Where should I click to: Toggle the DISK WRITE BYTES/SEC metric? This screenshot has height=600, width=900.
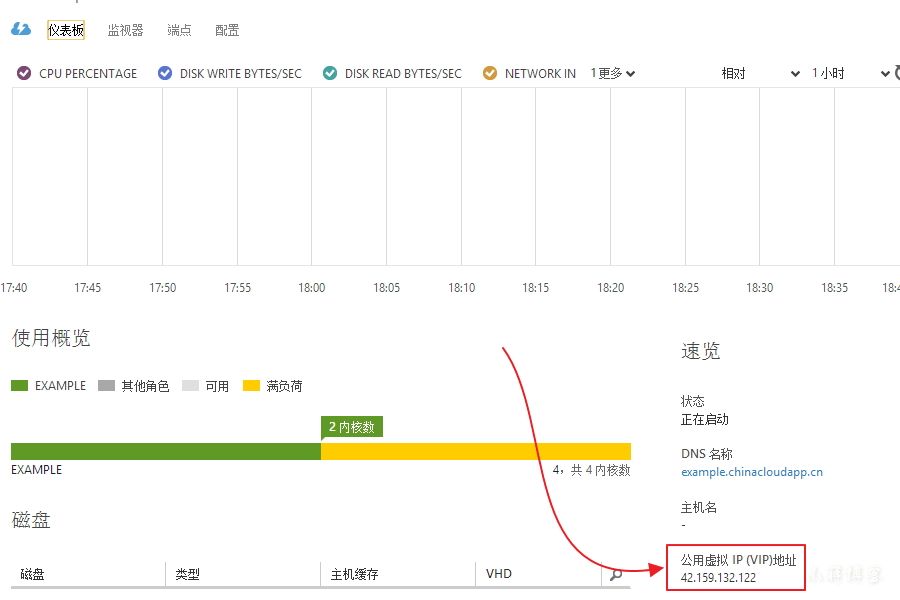[x=165, y=73]
